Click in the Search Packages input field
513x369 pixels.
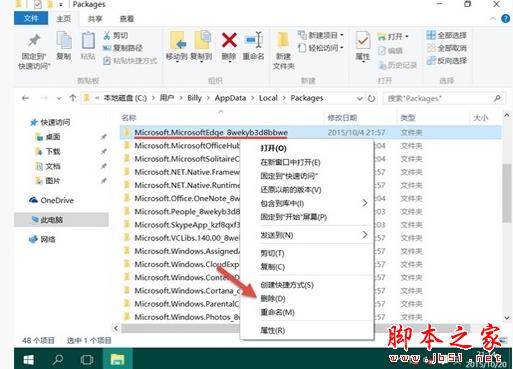[438, 99]
